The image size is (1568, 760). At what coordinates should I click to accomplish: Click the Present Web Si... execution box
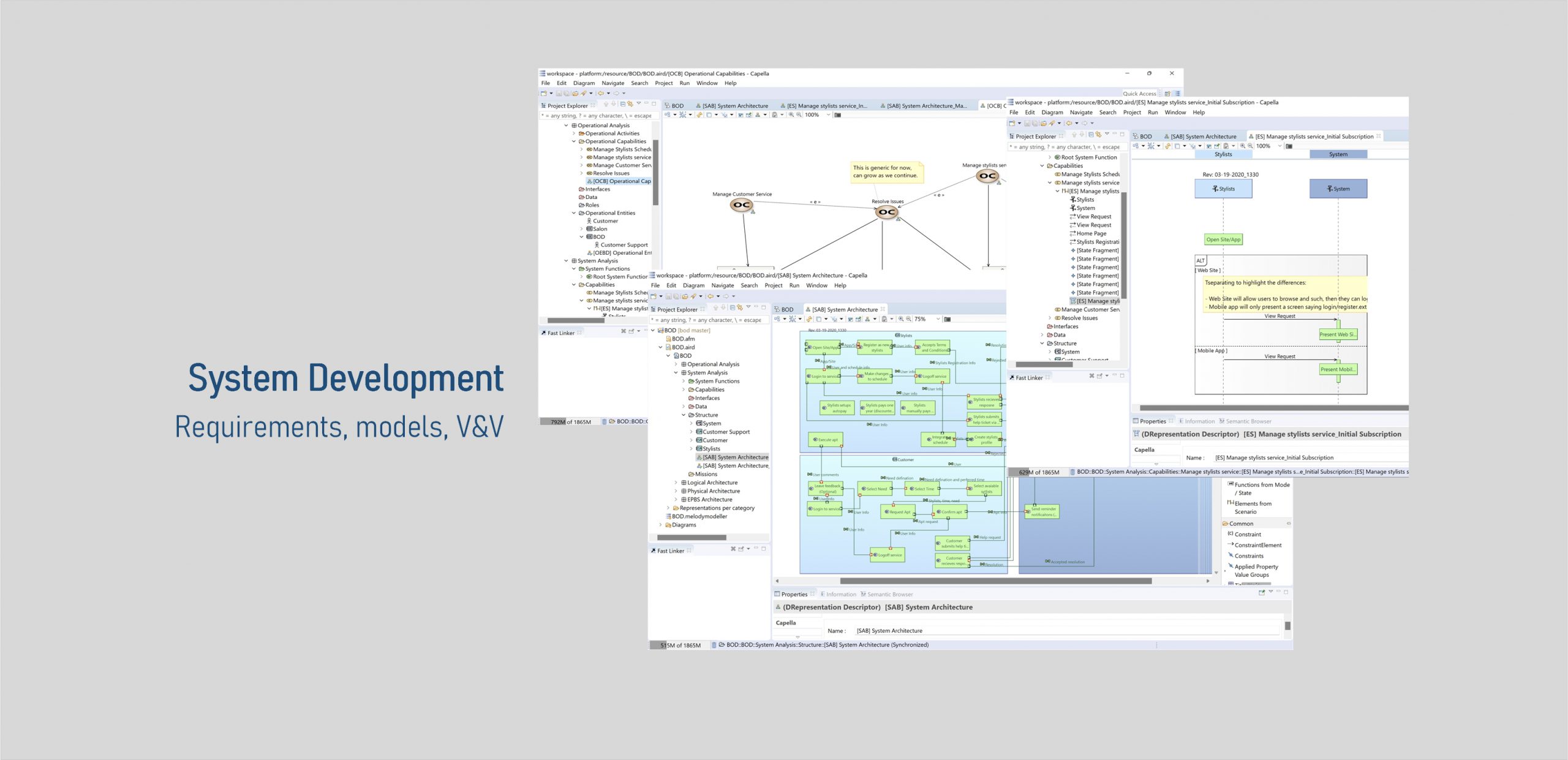(x=1338, y=334)
